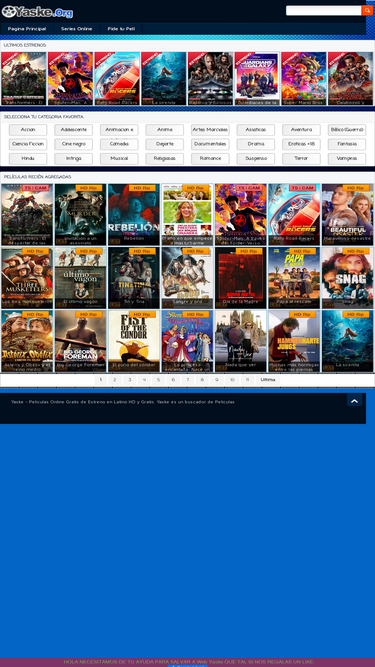
Task: Click the orange search magnifier button
Action: (x=367, y=11)
